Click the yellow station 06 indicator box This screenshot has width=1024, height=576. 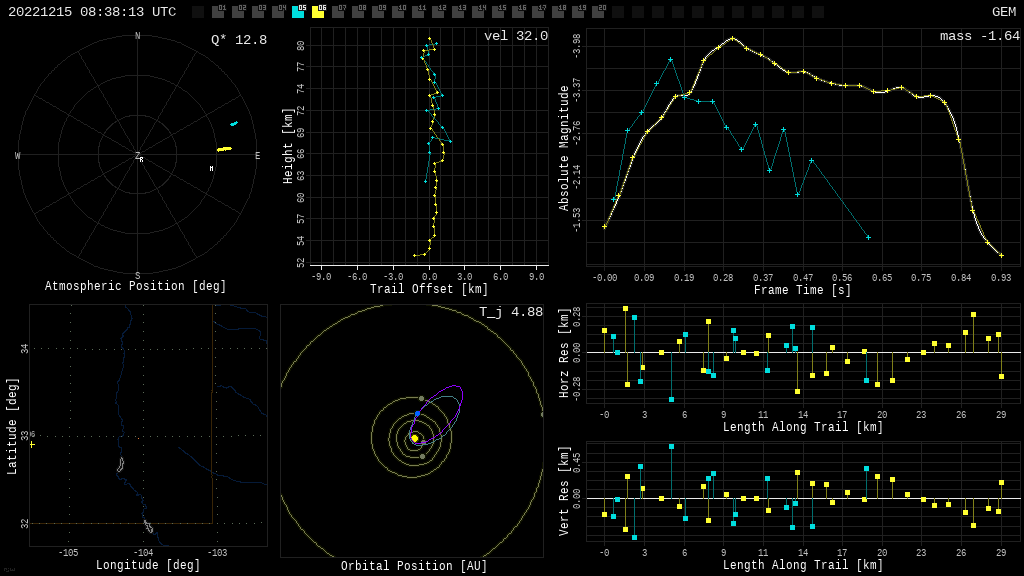[x=318, y=12]
